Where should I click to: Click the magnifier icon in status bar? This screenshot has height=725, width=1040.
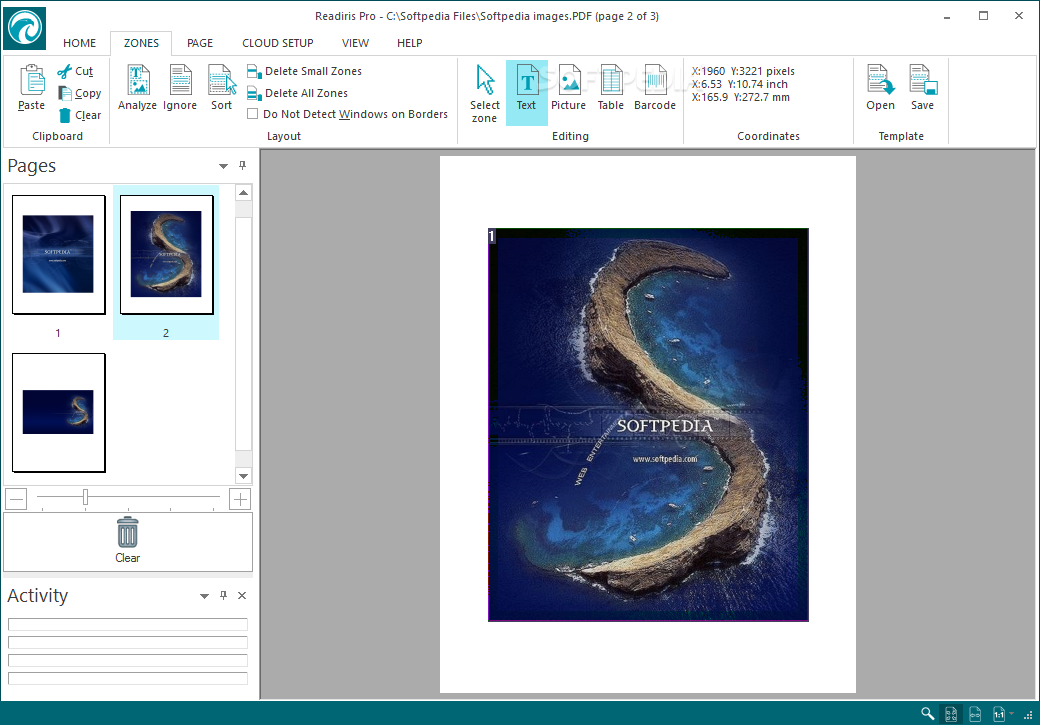pyautogui.click(x=927, y=714)
